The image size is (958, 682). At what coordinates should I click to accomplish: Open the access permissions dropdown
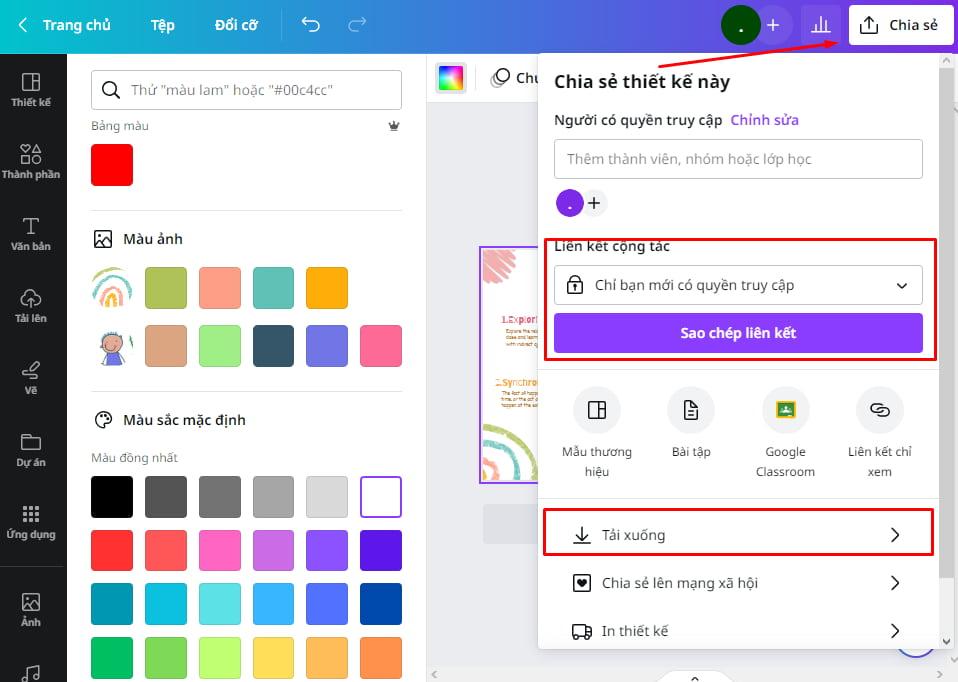[x=738, y=284]
